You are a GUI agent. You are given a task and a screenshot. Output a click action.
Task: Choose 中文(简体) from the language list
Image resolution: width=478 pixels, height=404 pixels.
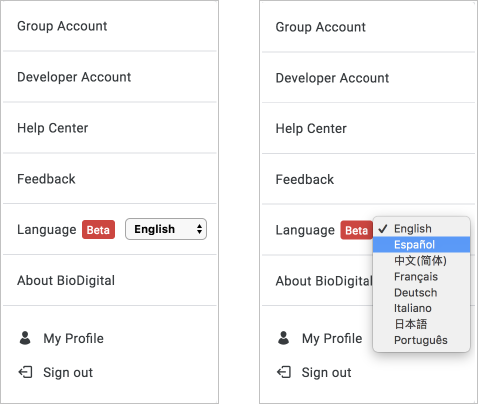(421, 261)
